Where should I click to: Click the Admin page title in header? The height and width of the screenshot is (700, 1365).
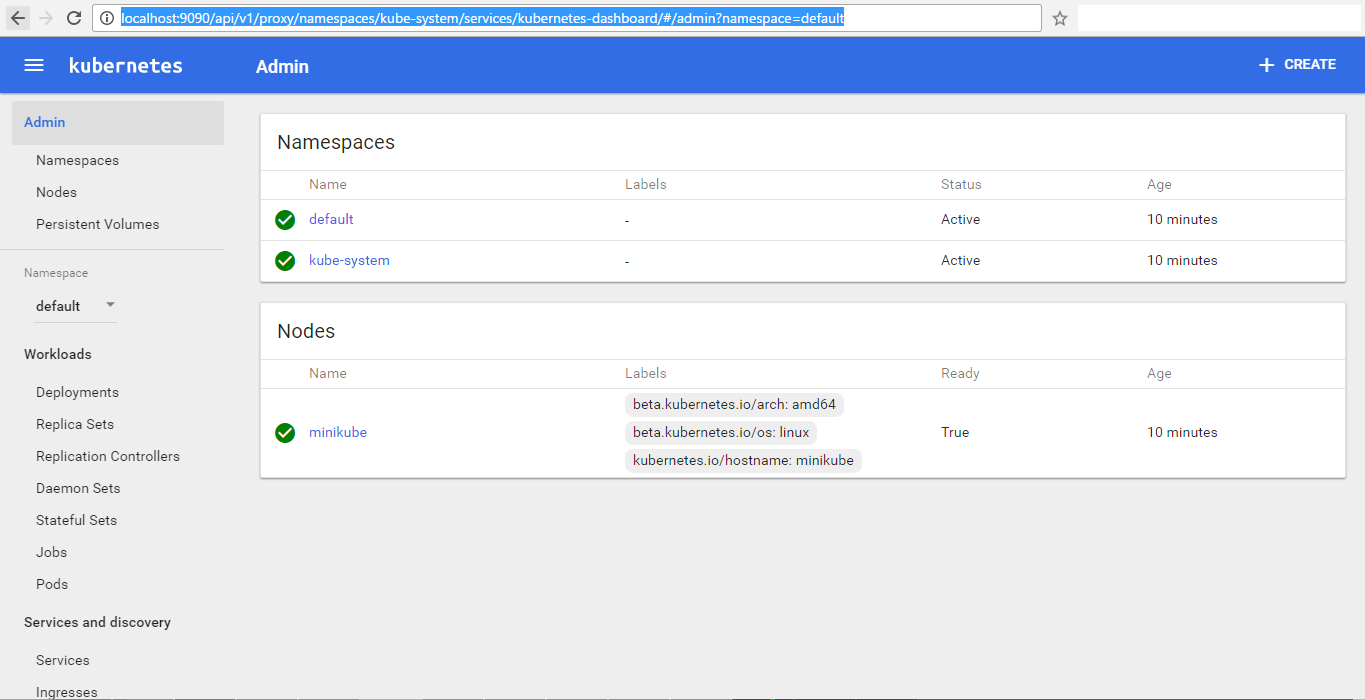pos(282,66)
